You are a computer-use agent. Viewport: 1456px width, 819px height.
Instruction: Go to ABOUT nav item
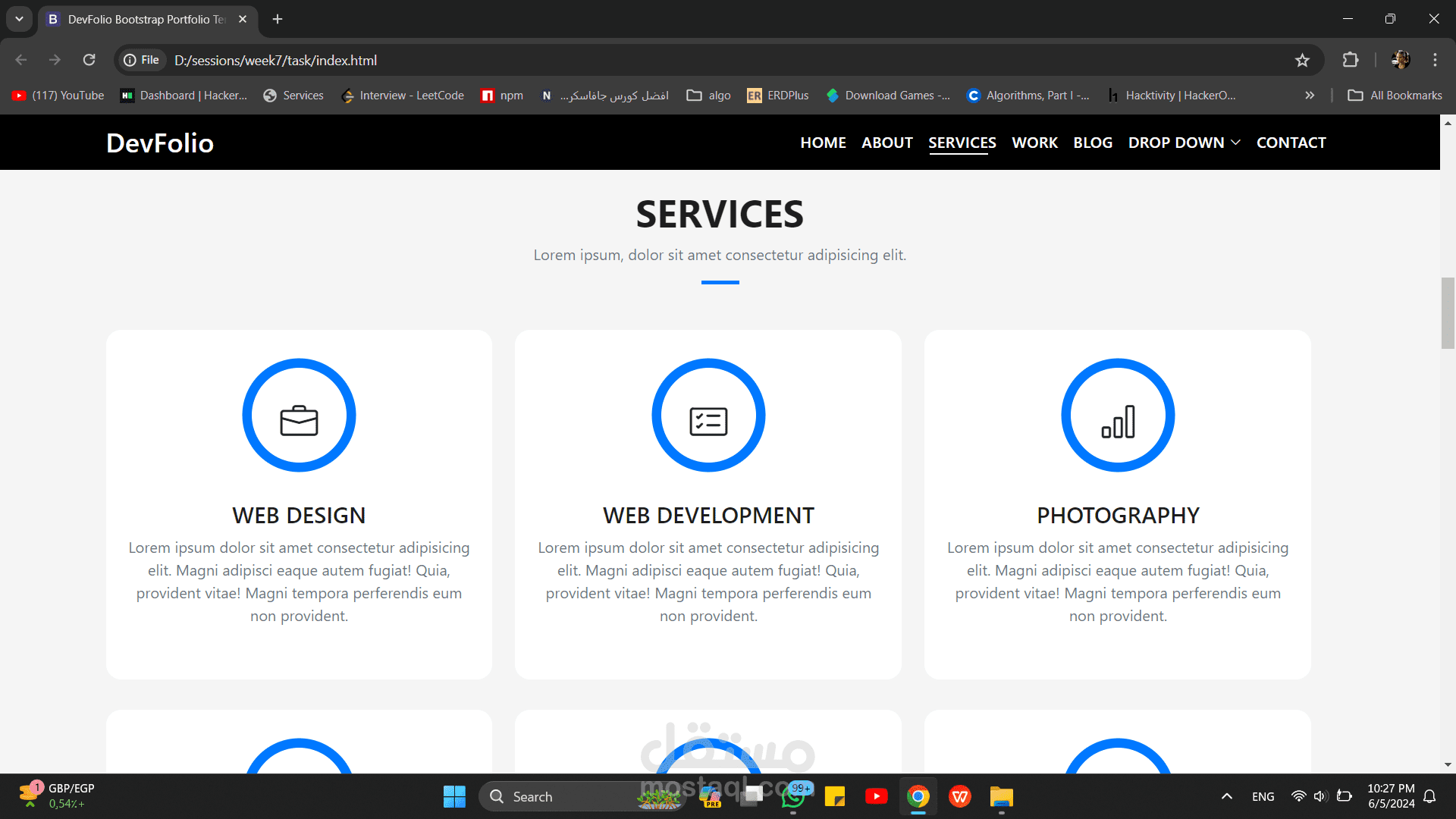[x=886, y=143]
